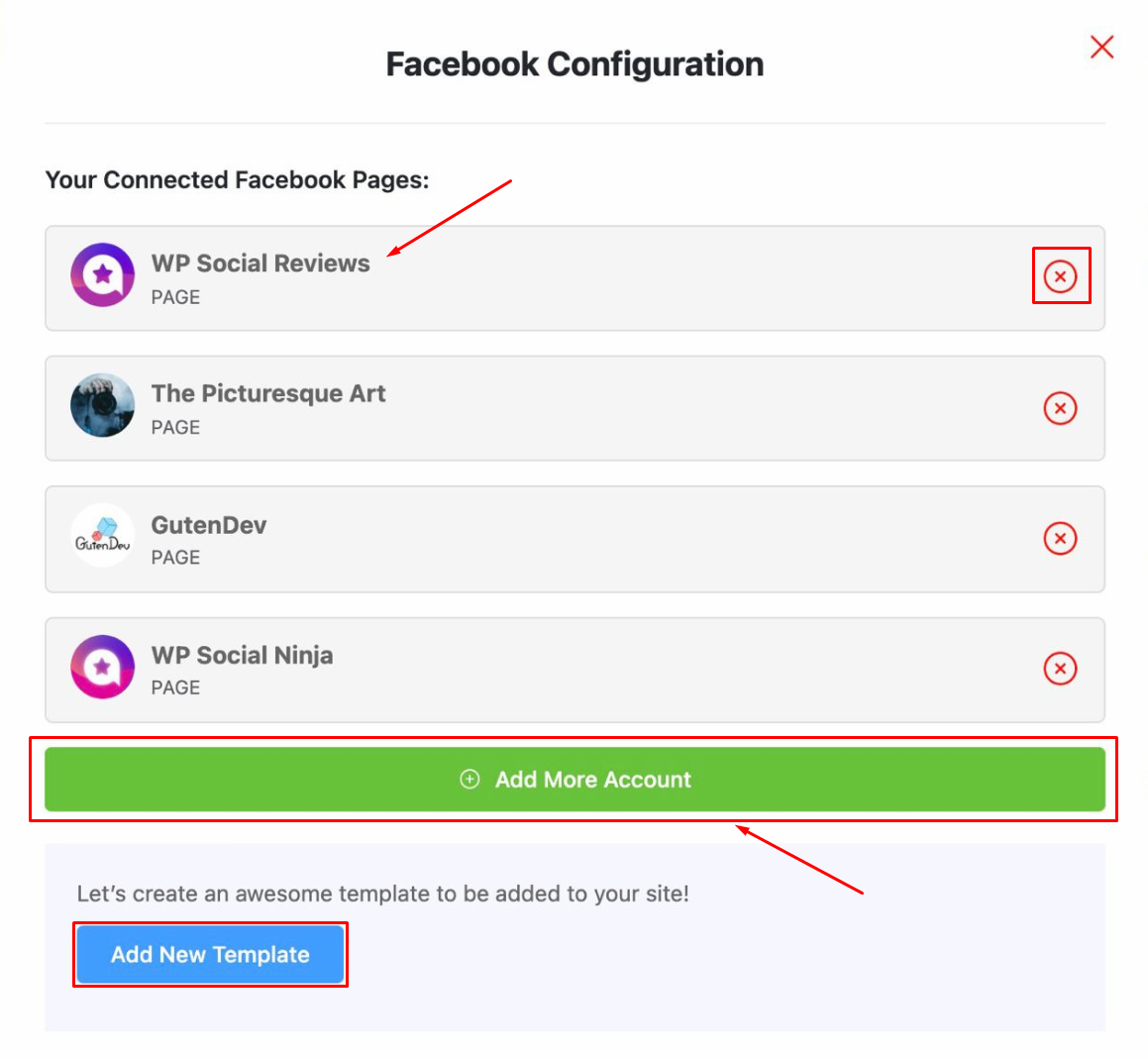Screen dimensions: 1148x1059
Task: Click the WP Social Reviews avatar
Action: click(102, 274)
